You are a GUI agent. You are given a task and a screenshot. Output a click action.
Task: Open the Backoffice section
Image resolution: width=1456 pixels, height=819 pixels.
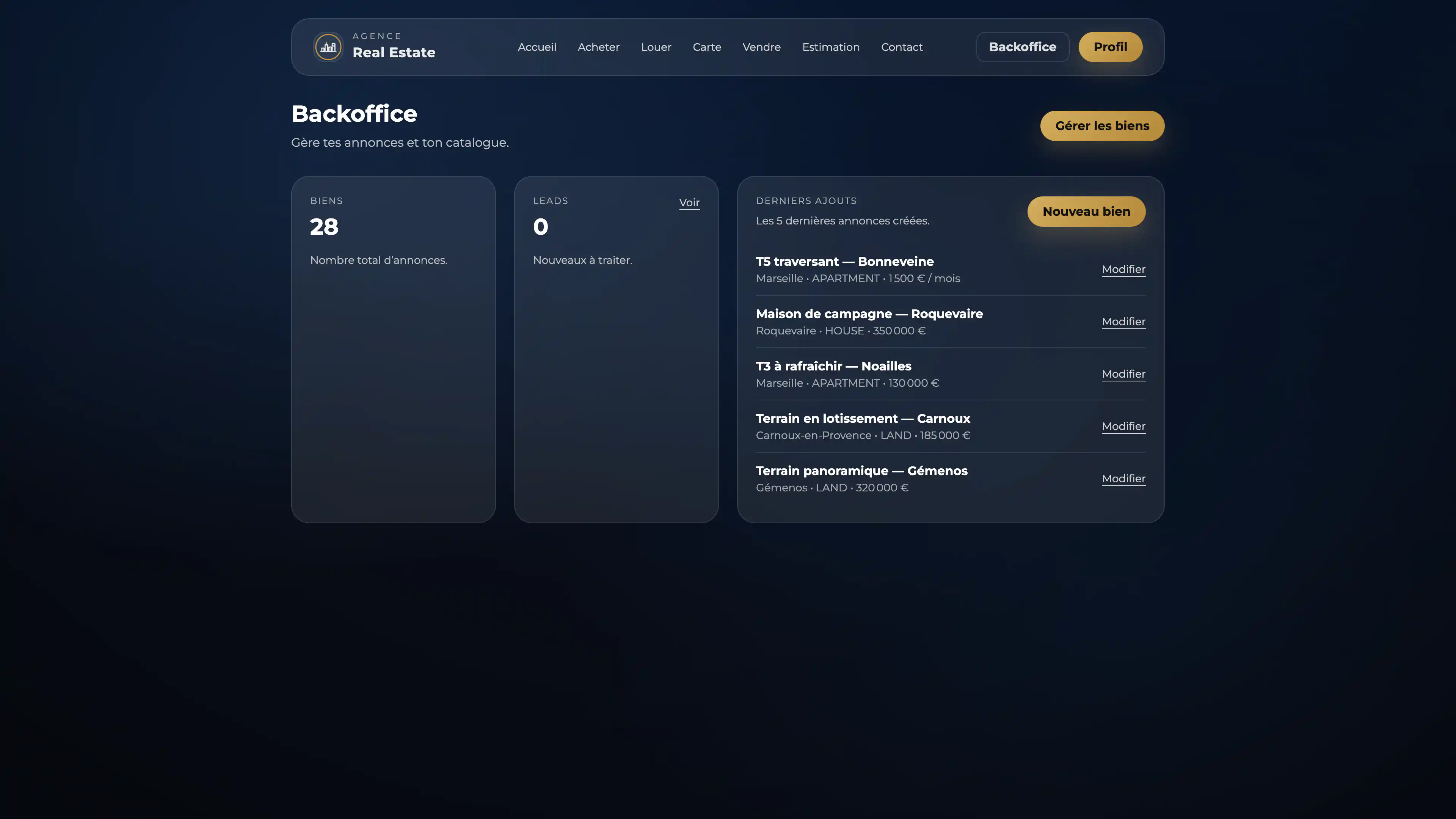1023,47
